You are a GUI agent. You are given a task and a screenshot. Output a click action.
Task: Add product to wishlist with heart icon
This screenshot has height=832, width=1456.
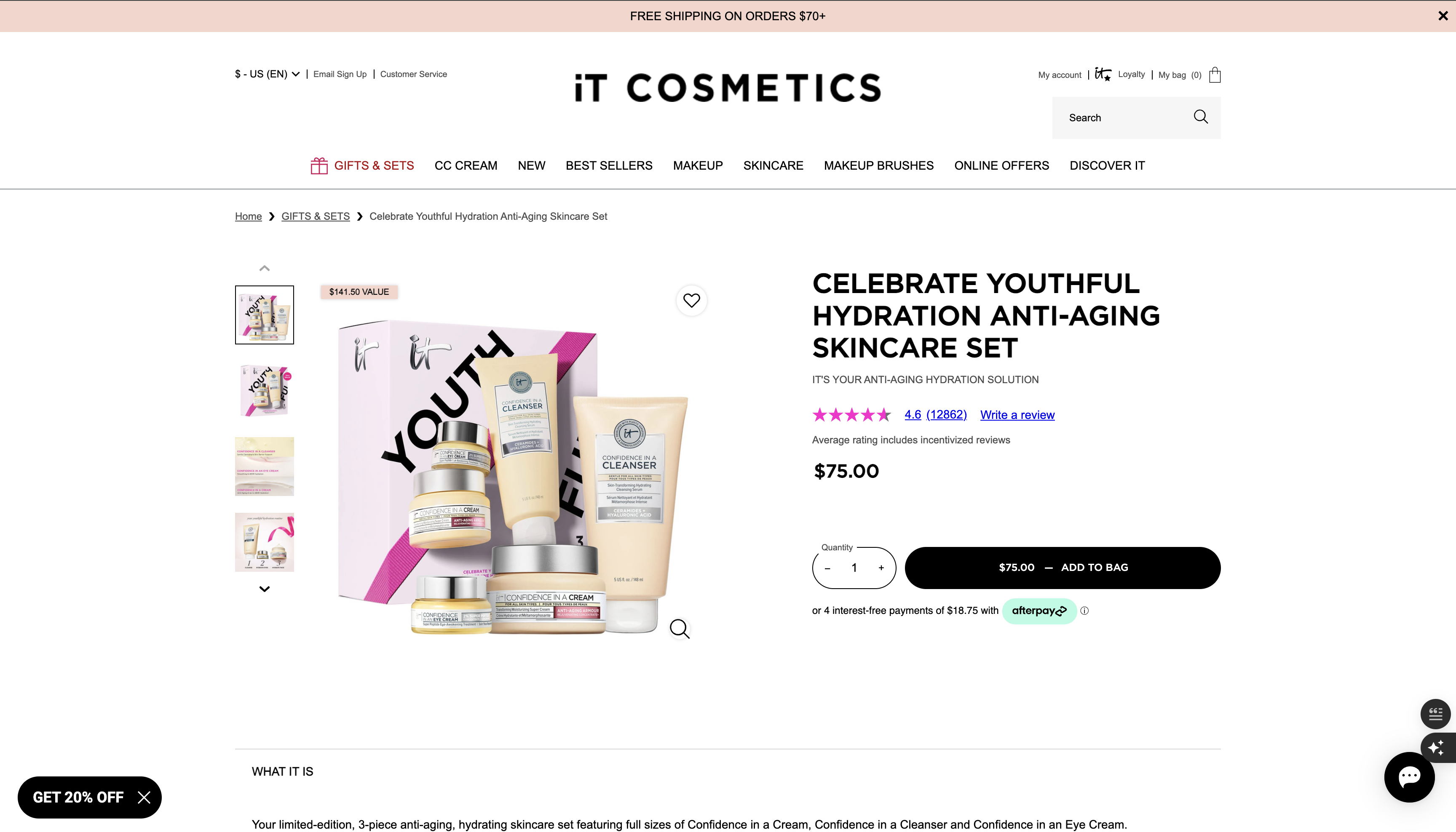(692, 301)
